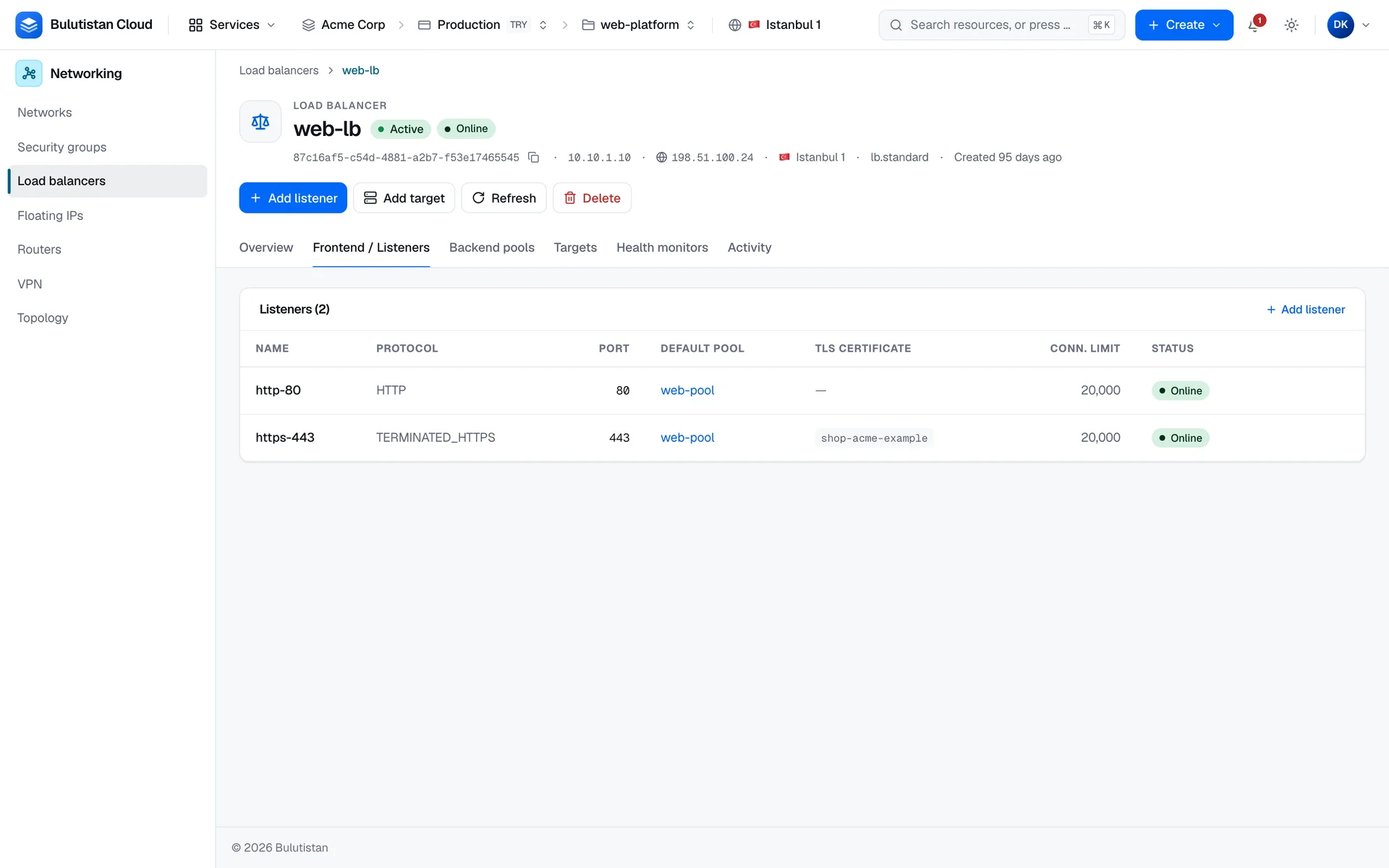1389x868 pixels.
Task: Open Floating IPs in sidebar
Action: pos(107,216)
